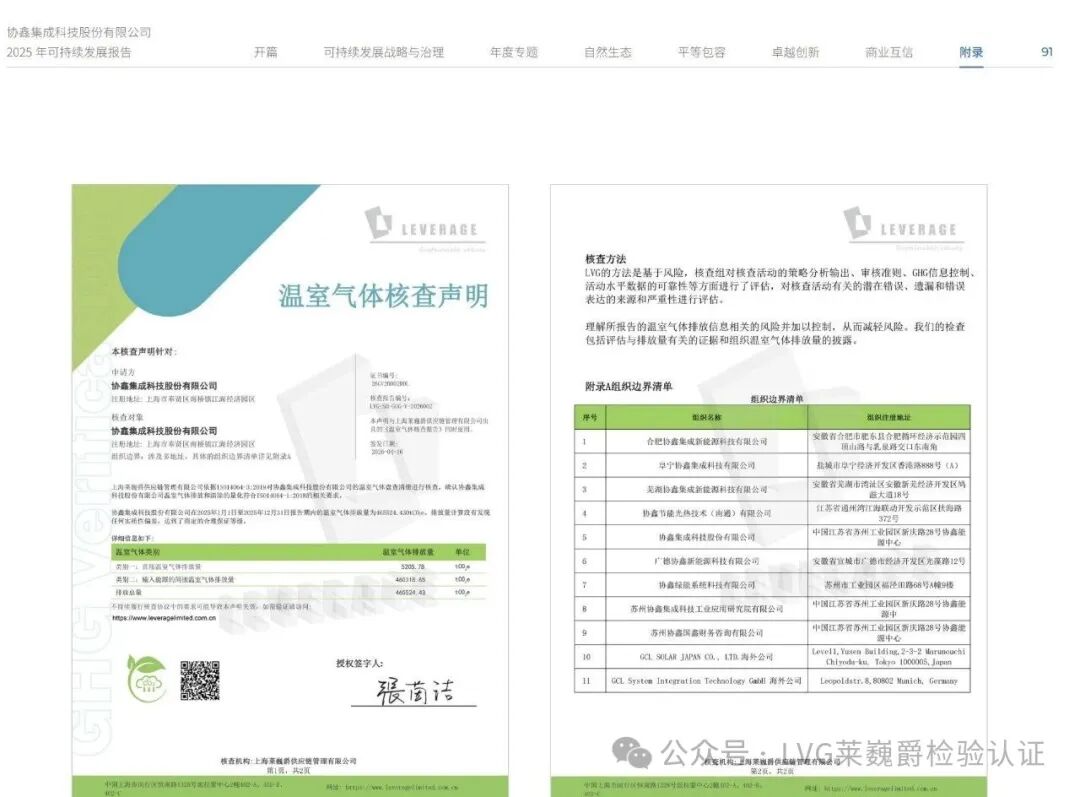The height and width of the screenshot is (797, 1080).
Task: Open the 自然生态 tab
Action: tap(608, 52)
